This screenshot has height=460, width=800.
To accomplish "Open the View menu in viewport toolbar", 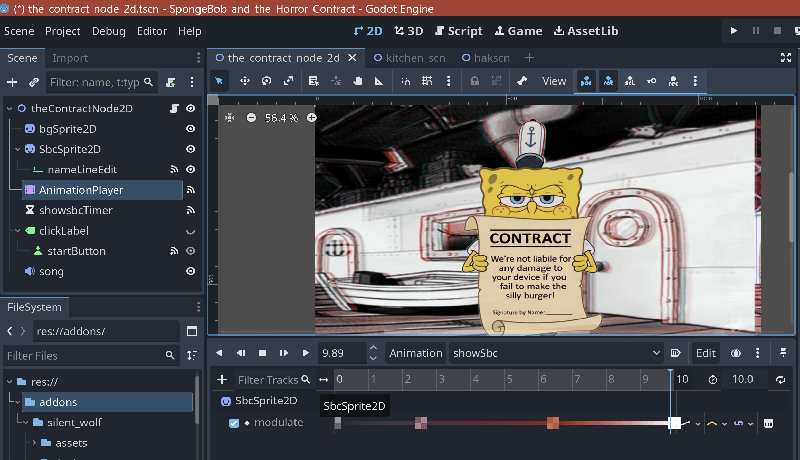I will point(554,81).
